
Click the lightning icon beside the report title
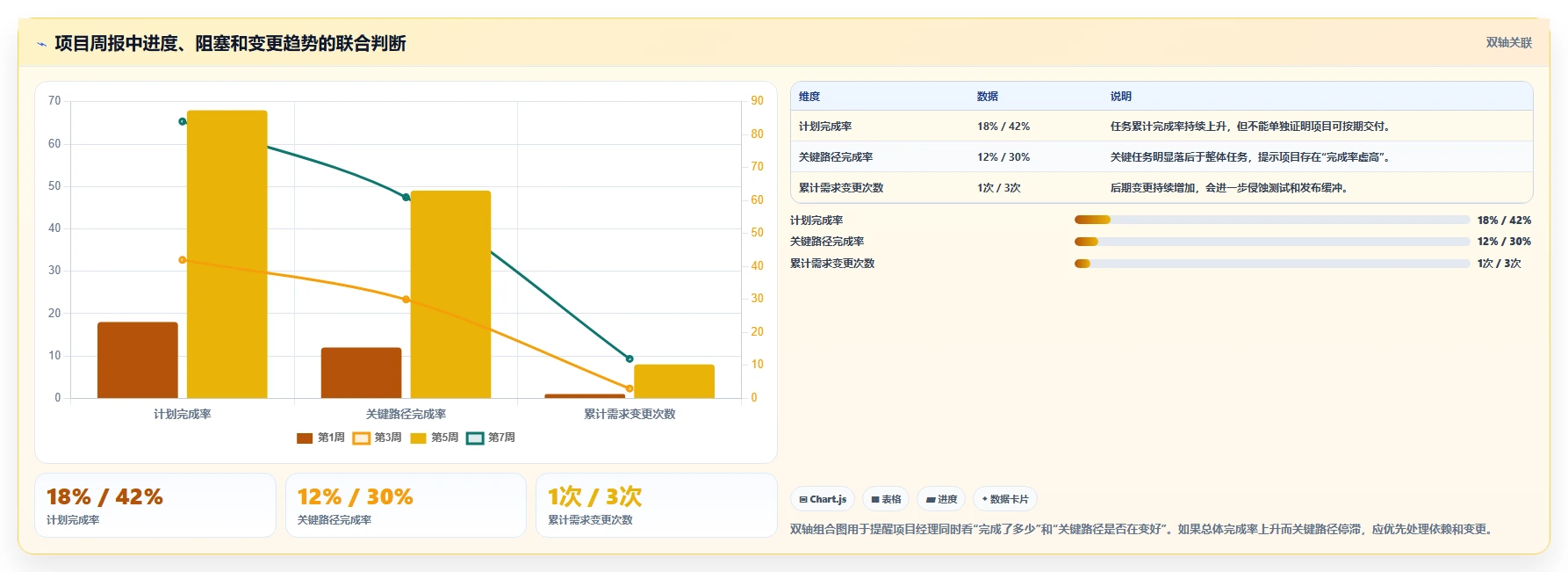(41, 44)
